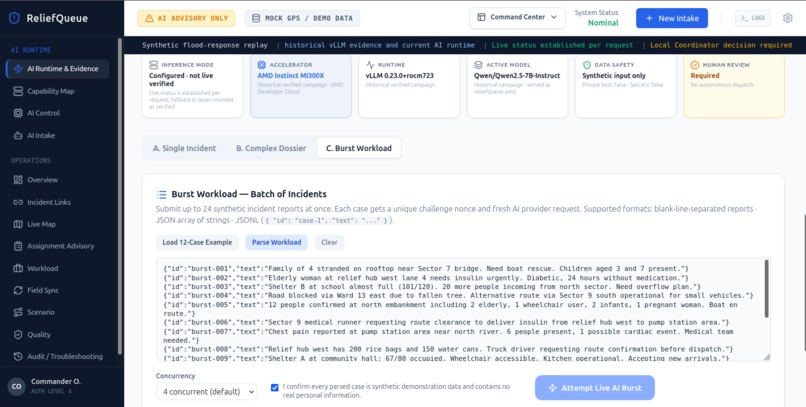This screenshot has width=806, height=407.
Task: Click the AI Control sidebar icon
Action: [x=18, y=113]
